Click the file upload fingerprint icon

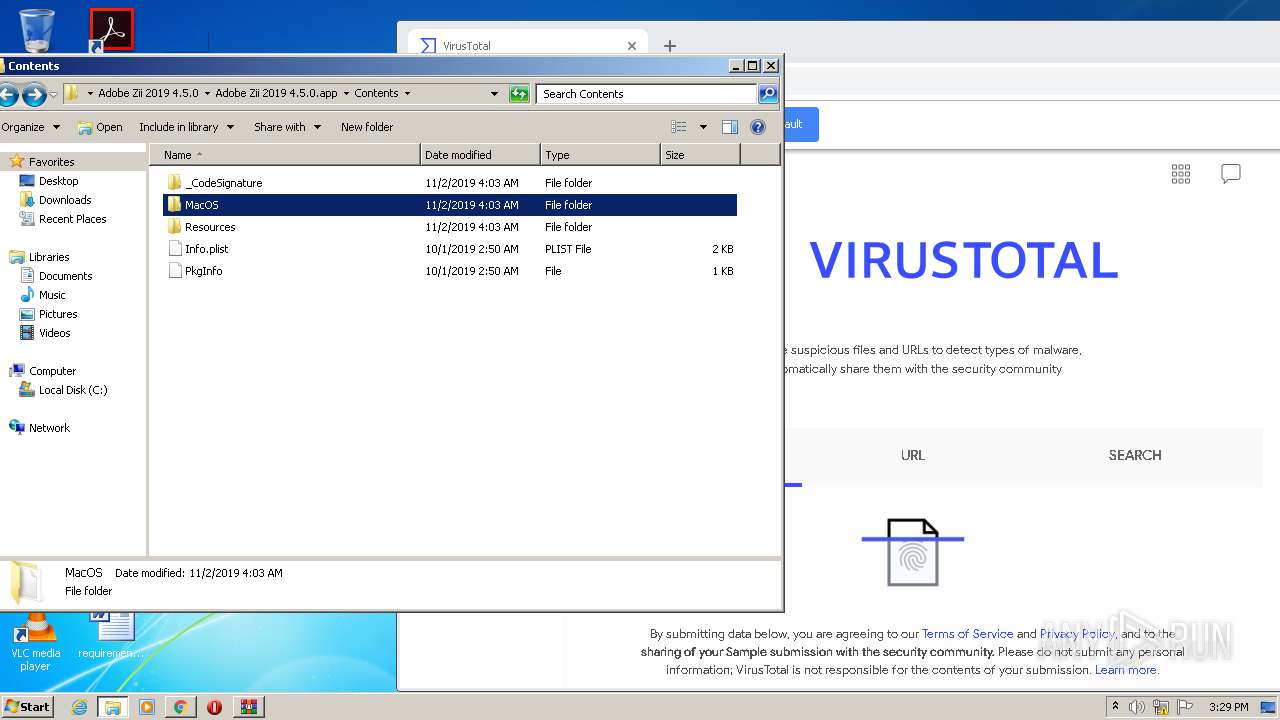tap(913, 552)
